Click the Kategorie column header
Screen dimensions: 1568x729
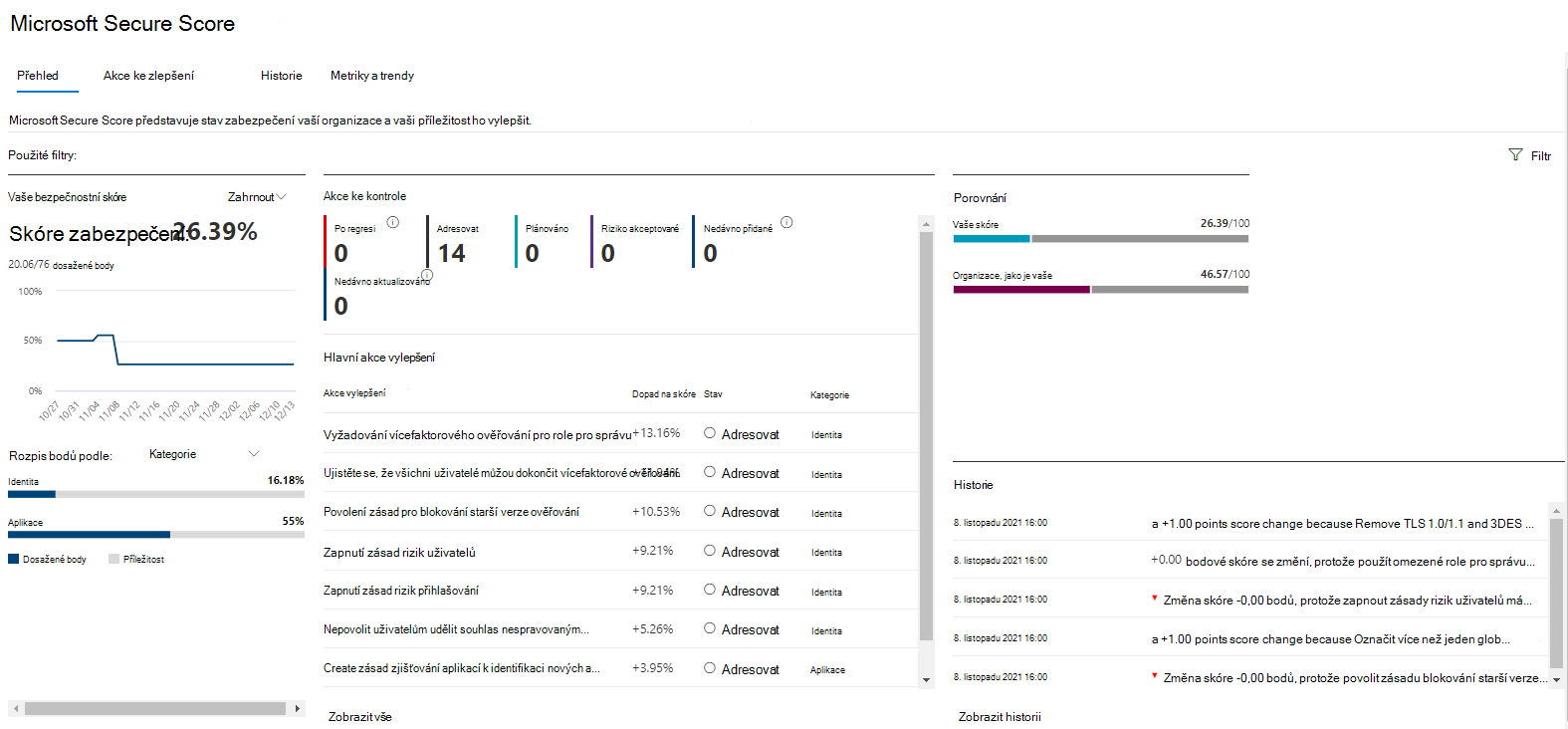(x=829, y=395)
